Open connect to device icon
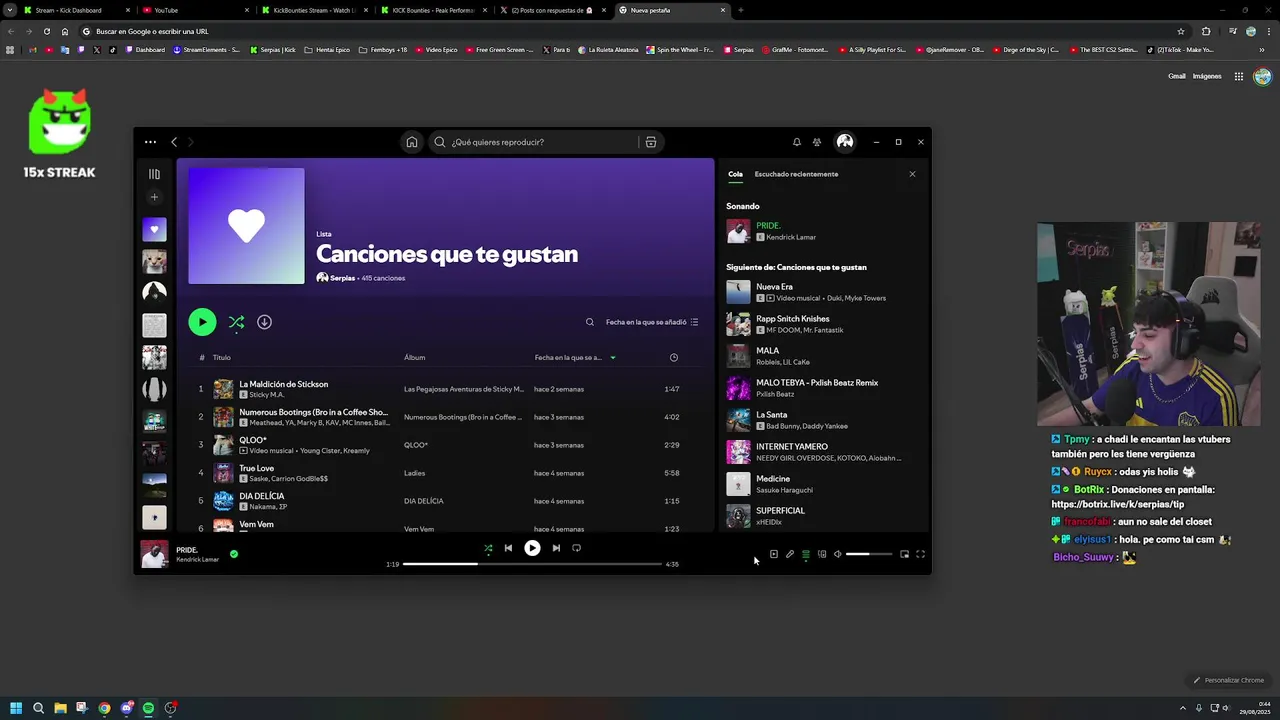1280x720 pixels. point(821,554)
